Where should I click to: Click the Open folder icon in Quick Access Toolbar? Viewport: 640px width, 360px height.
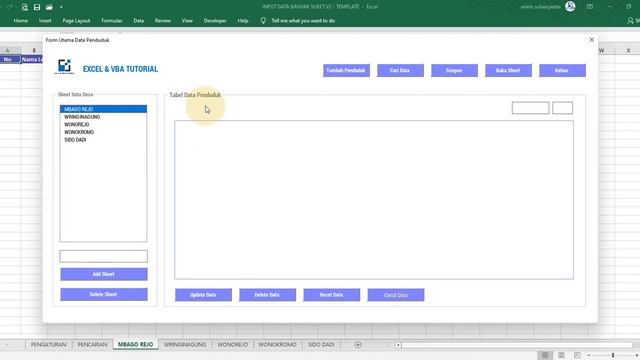[49, 7]
